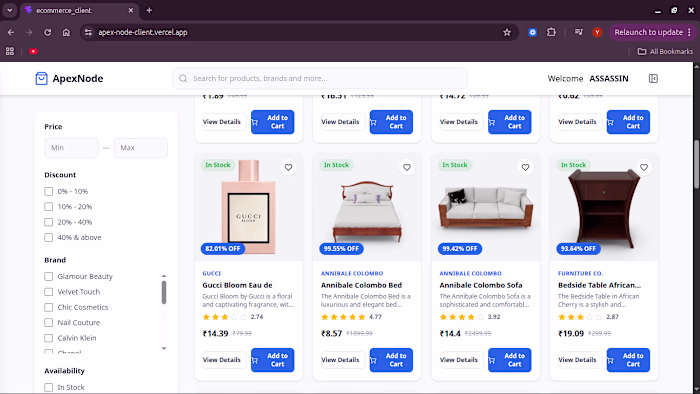700x394 pixels.
Task: Open browser extensions puzzle icon
Action: 551,32
